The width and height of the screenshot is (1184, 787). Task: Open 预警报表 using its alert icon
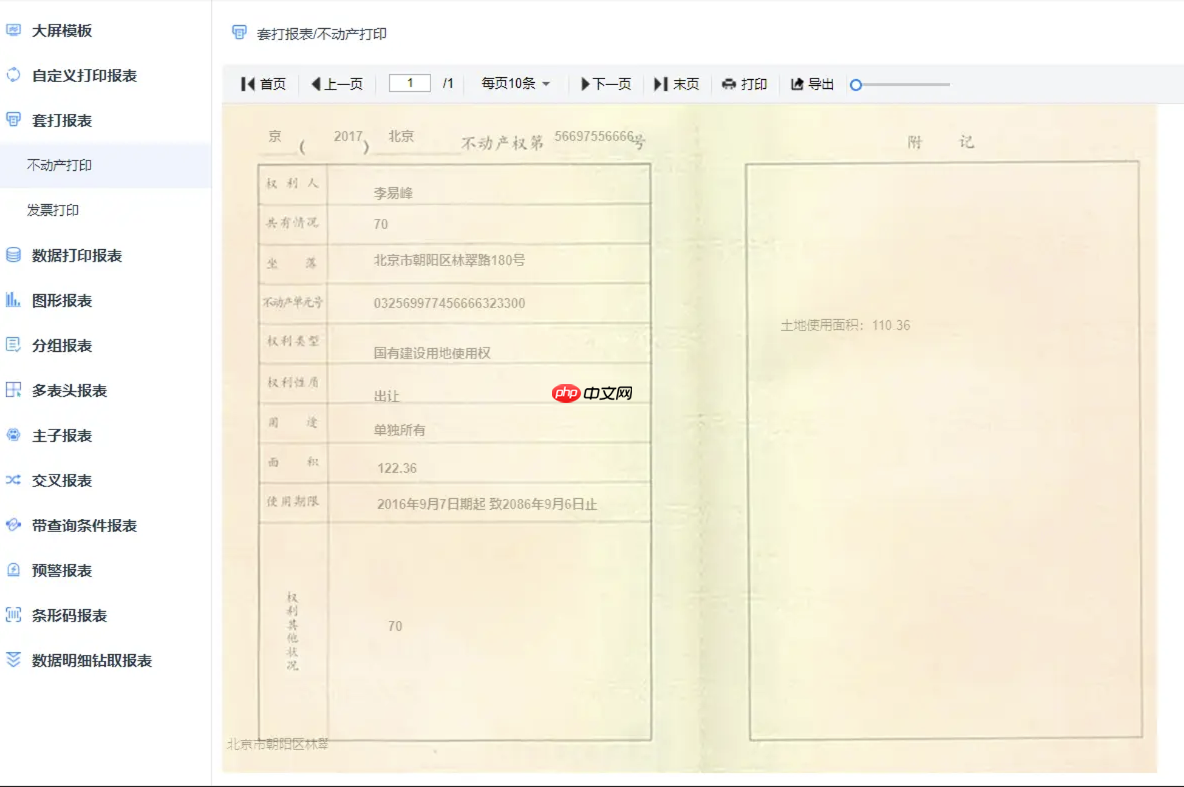13,571
